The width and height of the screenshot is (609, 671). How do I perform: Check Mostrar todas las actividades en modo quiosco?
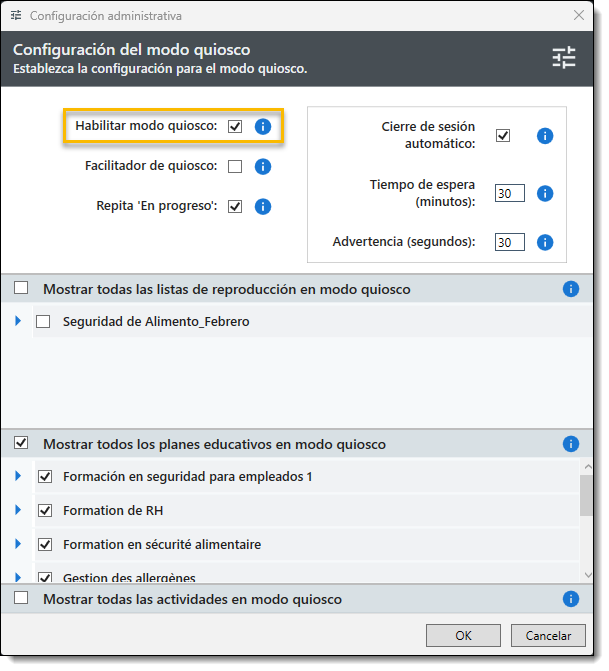[x=21, y=599]
